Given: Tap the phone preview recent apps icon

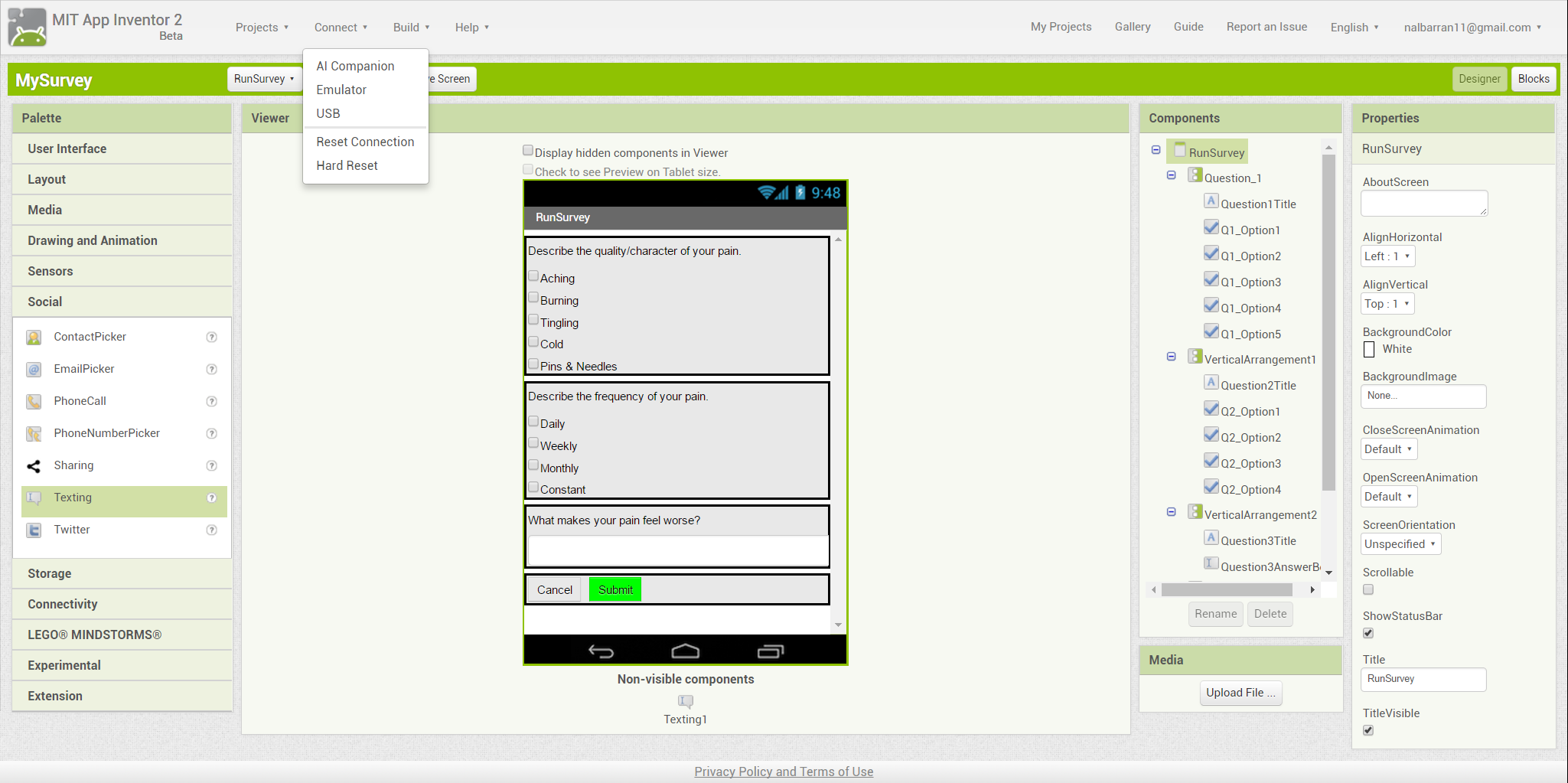Looking at the screenshot, I should pyautogui.click(x=771, y=651).
